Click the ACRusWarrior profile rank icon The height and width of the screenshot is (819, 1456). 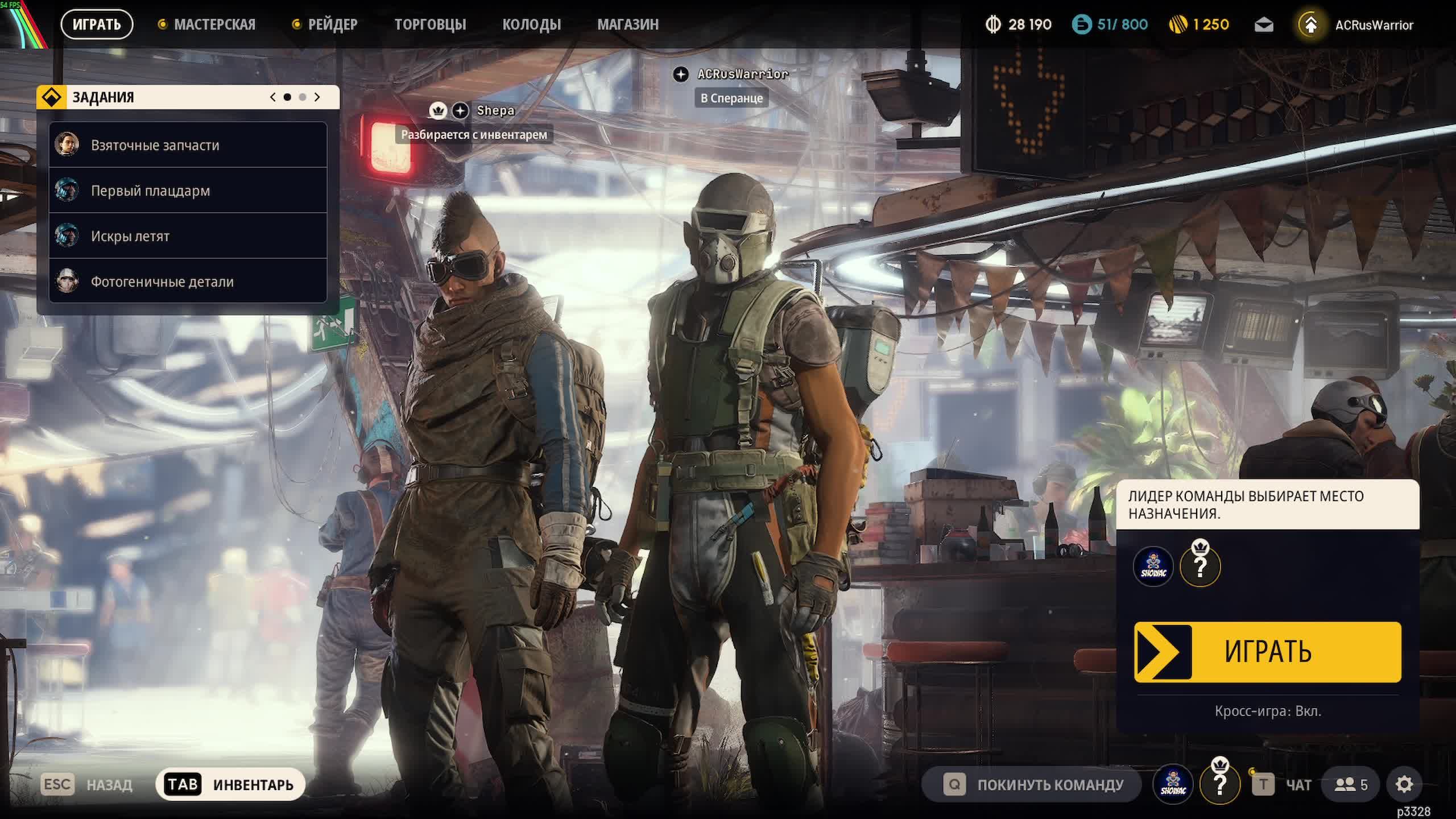1310,25
